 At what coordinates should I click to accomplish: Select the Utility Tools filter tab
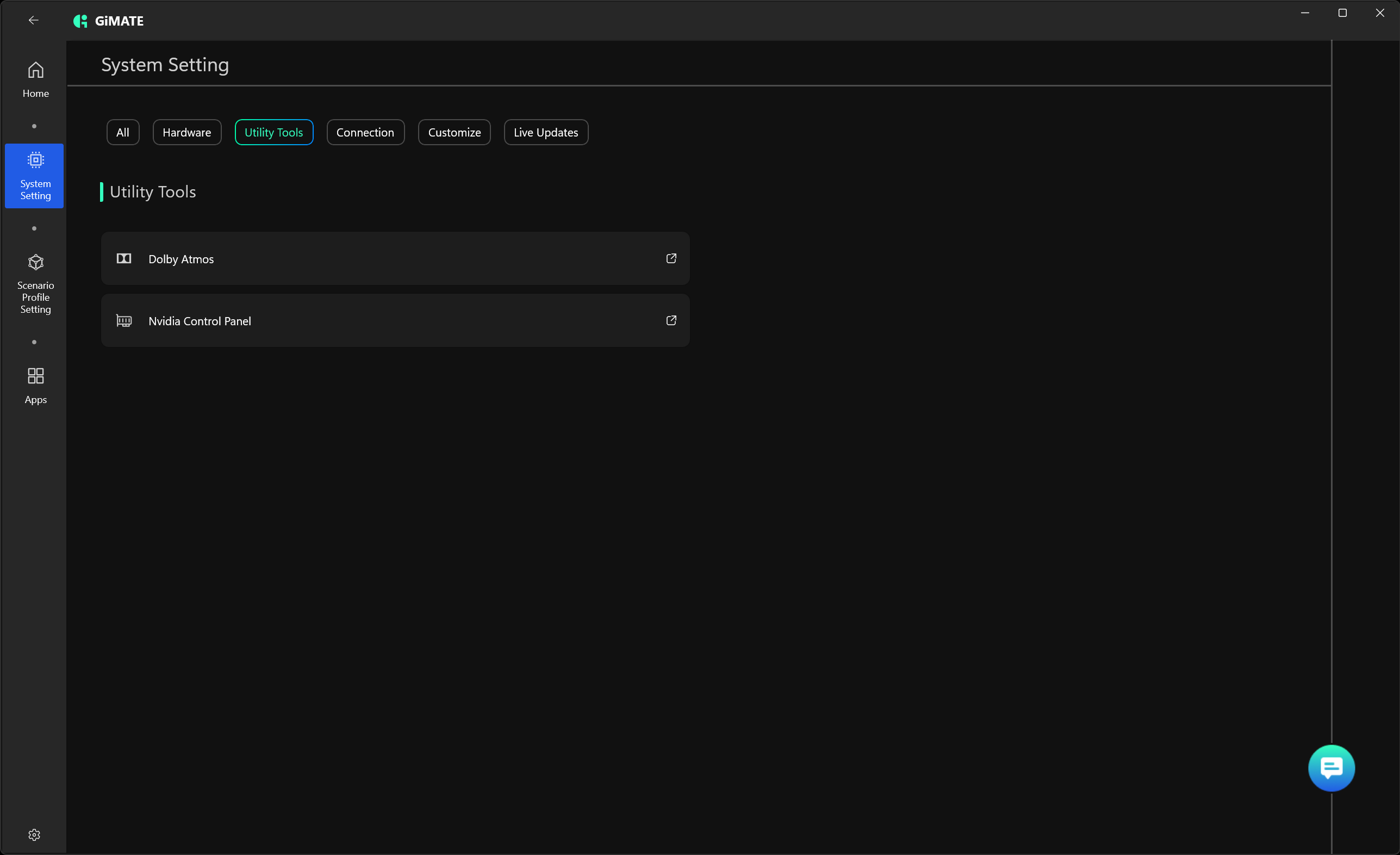[273, 132]
